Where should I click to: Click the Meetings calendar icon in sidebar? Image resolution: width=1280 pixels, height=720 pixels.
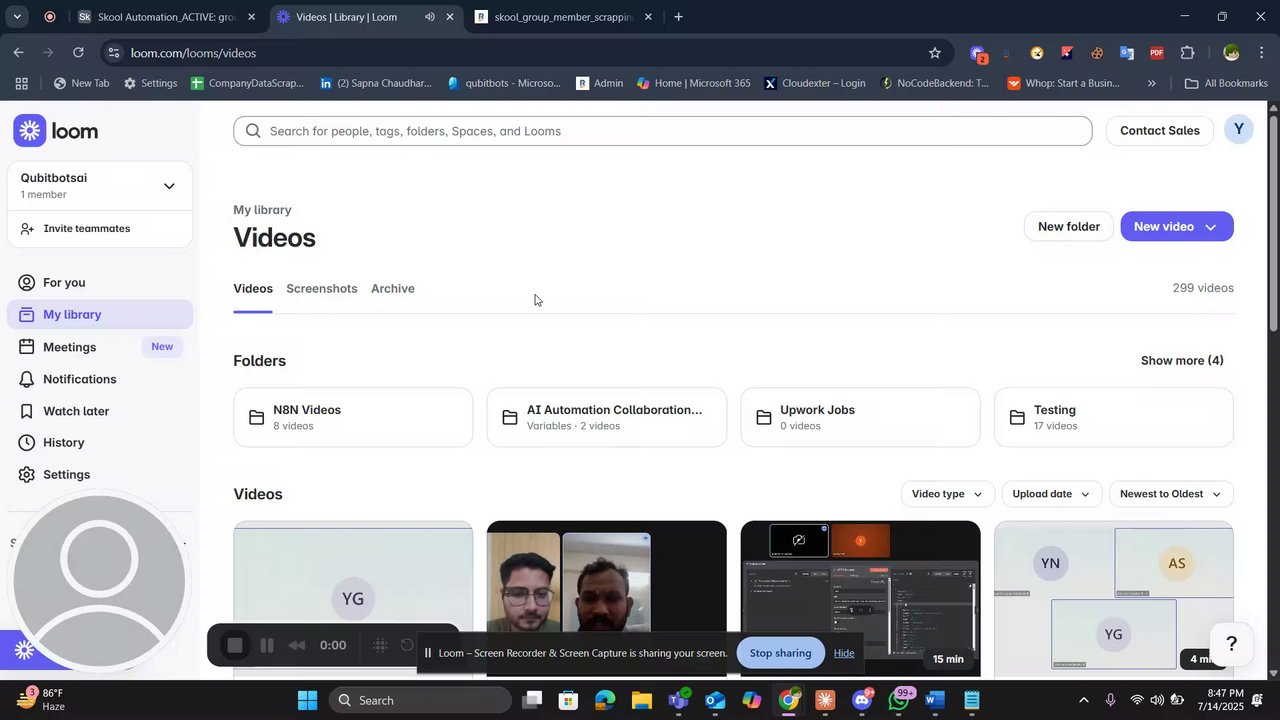[x=27, y=347]
